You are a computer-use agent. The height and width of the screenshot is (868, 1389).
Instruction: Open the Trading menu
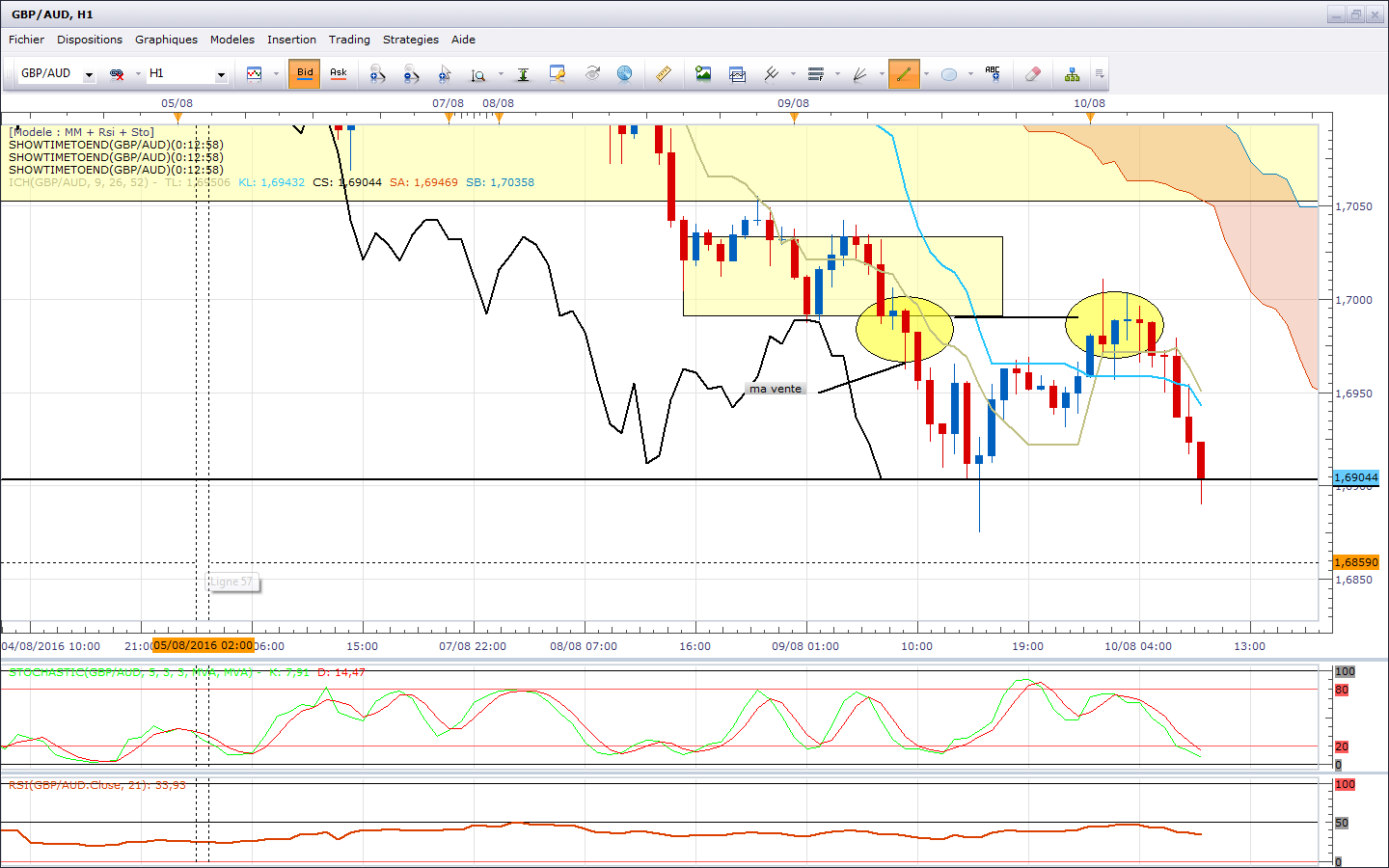(349, 40)
